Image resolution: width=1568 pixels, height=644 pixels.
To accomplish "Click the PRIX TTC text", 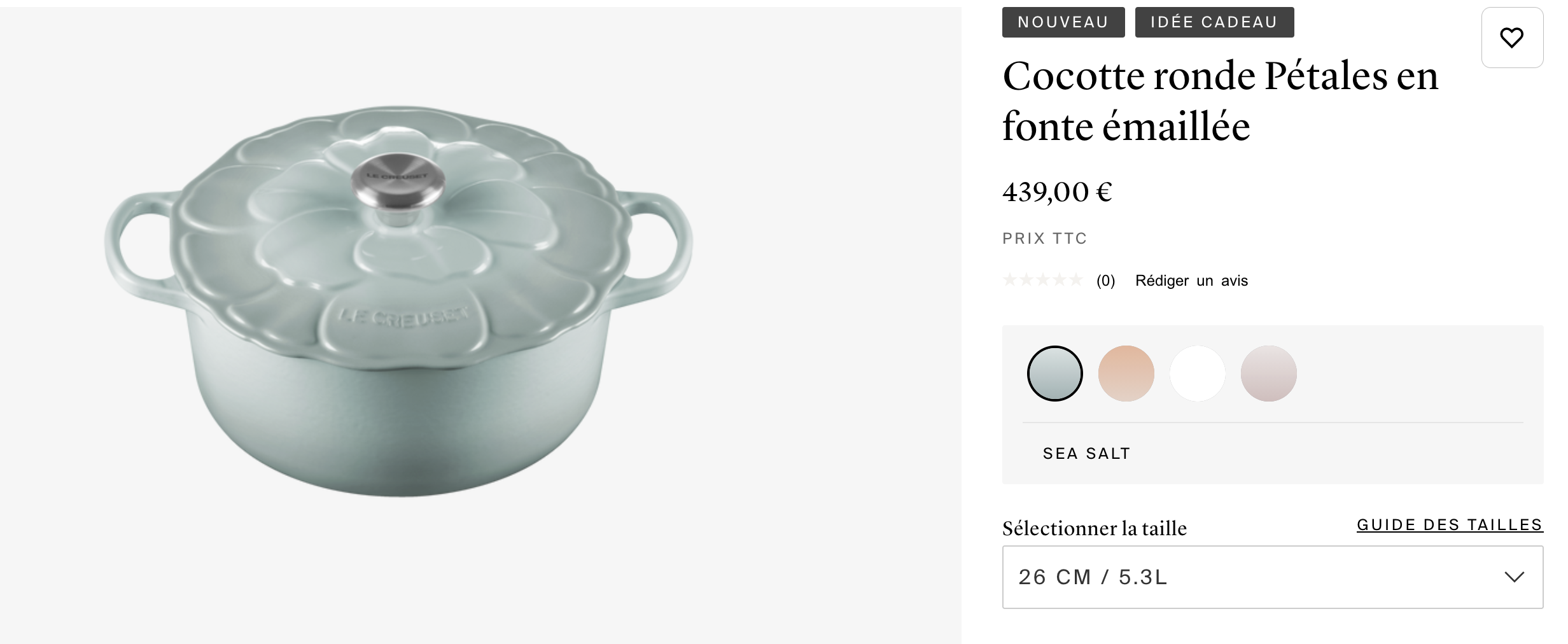I will pyautogui.click(x=1044, y=239).
